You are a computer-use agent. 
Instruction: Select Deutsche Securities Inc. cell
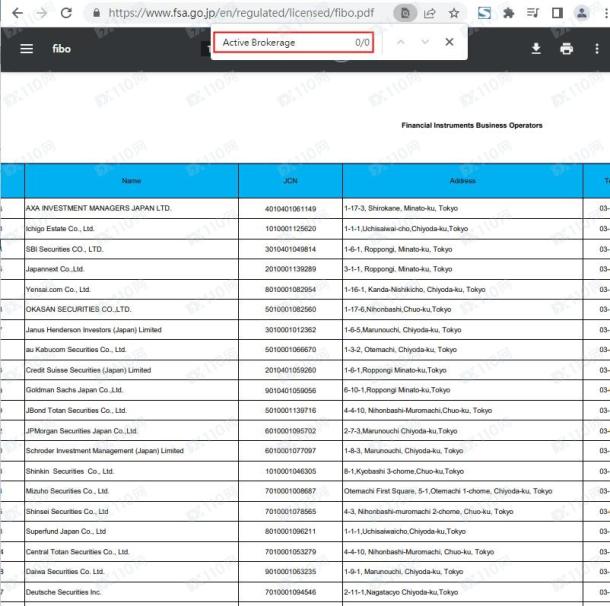pos(131,592)
